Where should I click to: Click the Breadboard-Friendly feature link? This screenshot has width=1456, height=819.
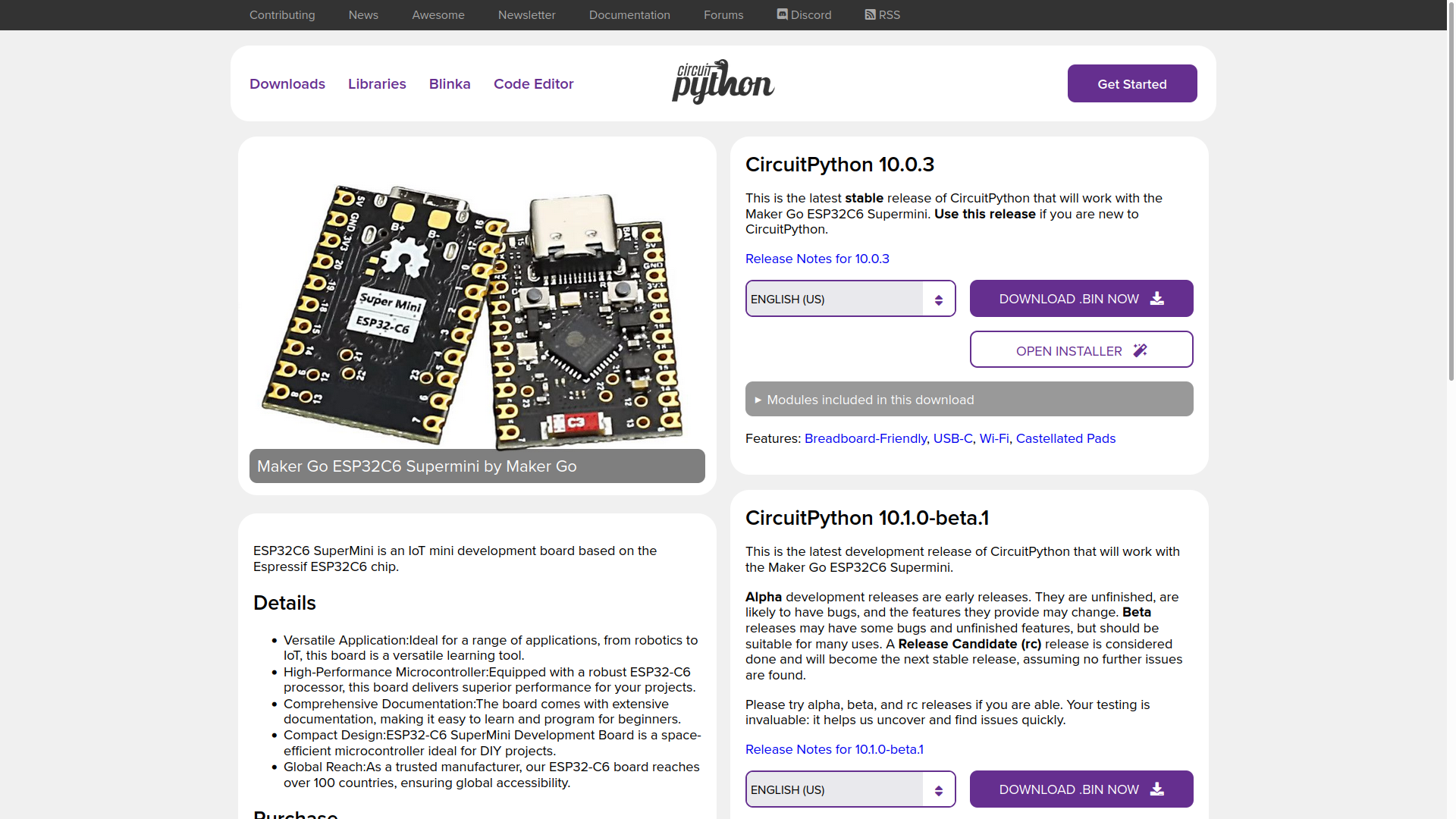(865, 438)
